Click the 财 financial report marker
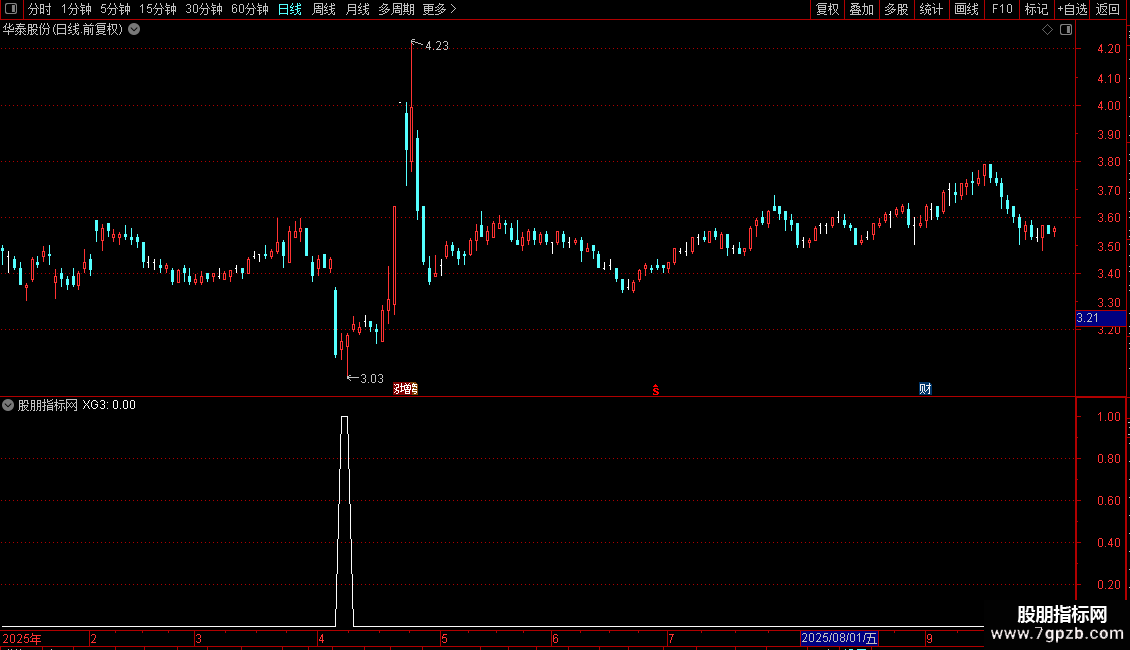Viewport: 1130px width, 650px height. (x=925, y=389)
